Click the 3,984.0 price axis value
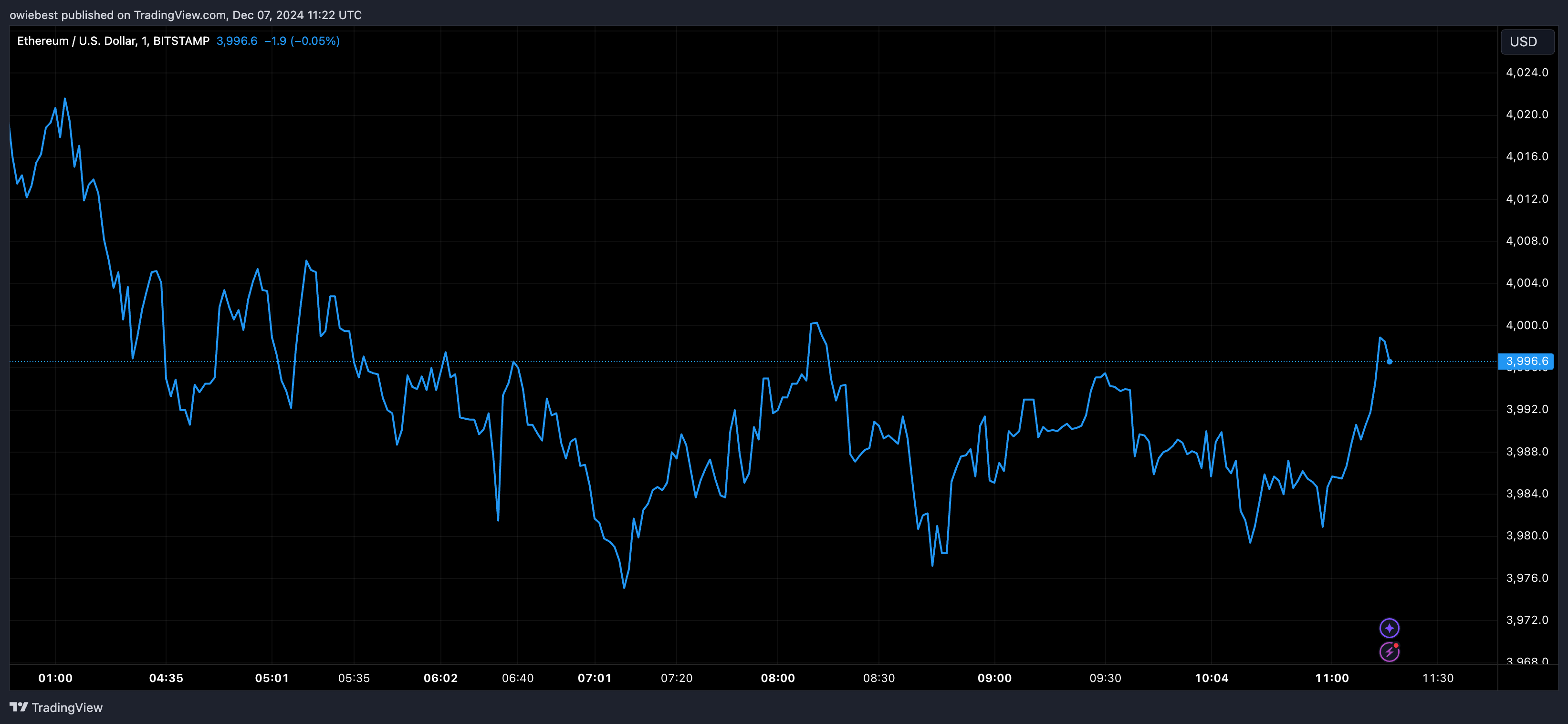The image size is (1568, 724). coord(1527,494)
